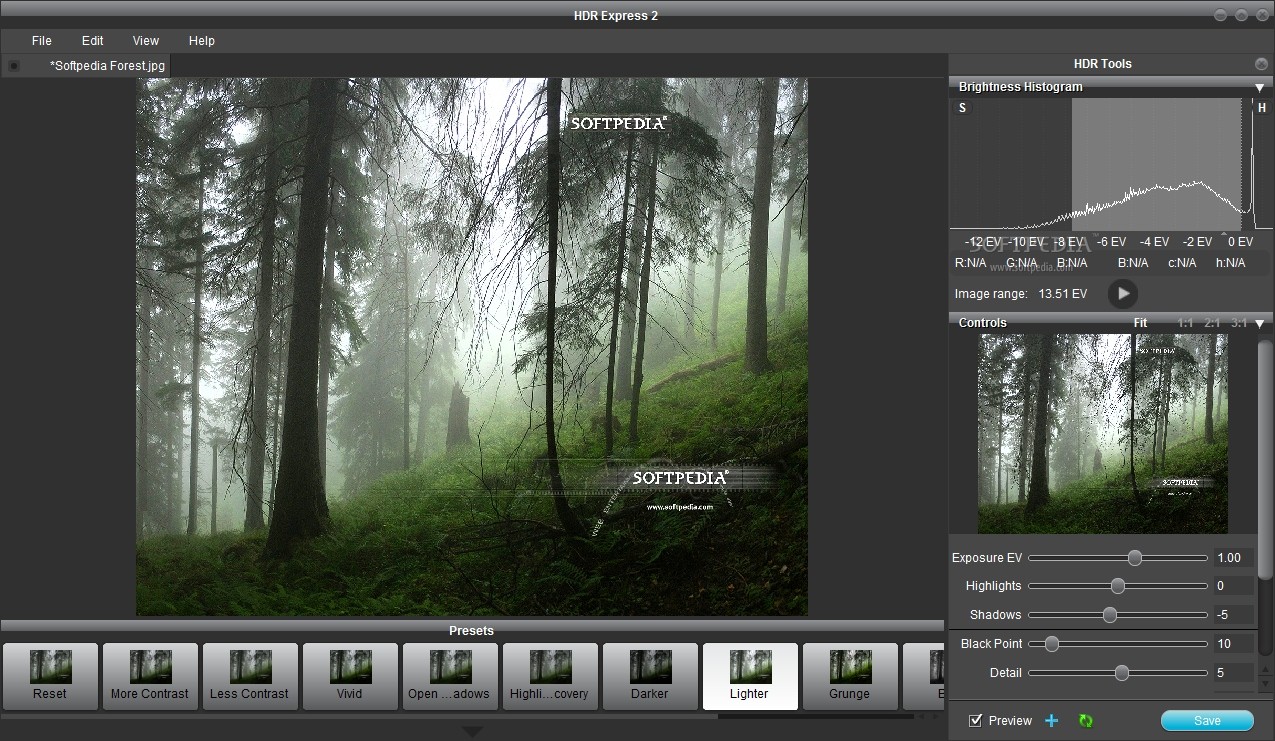
Task: Click the -4 EV histogram axis label
Action: [x=1154, y=242]
